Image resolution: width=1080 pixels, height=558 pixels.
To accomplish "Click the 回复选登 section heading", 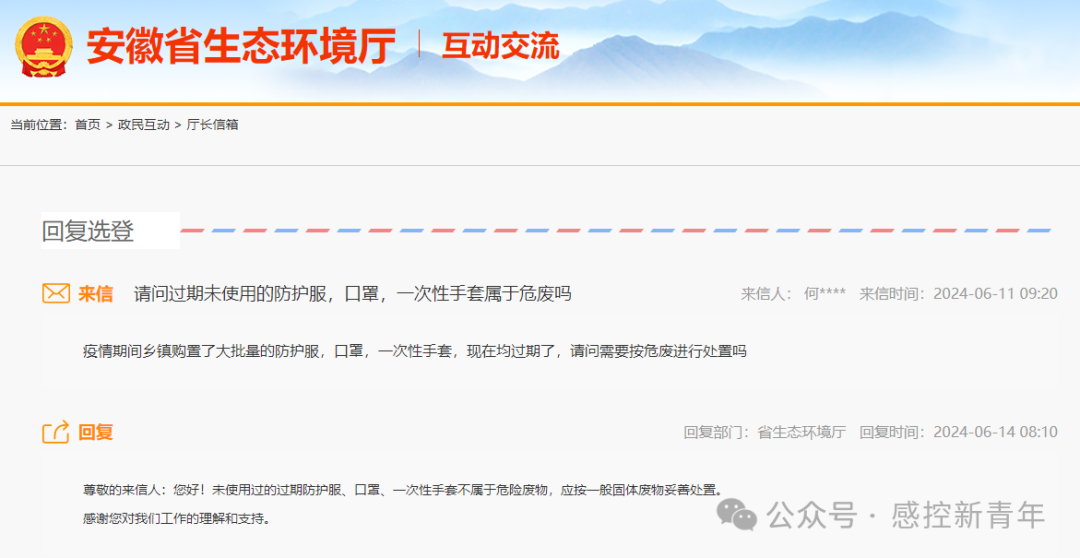I will click(88, 231).
